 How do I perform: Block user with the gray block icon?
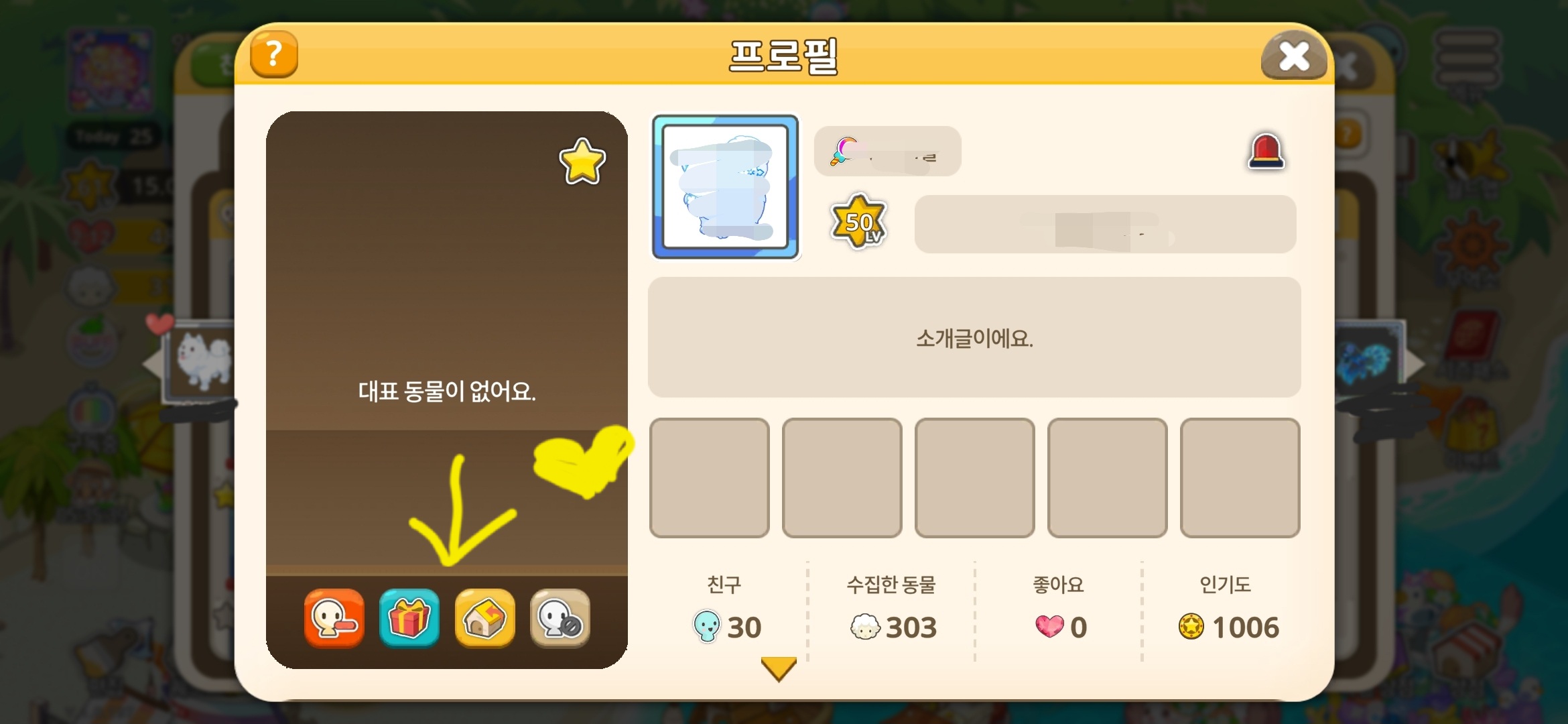pyautogui.click(x=560, y=618)
